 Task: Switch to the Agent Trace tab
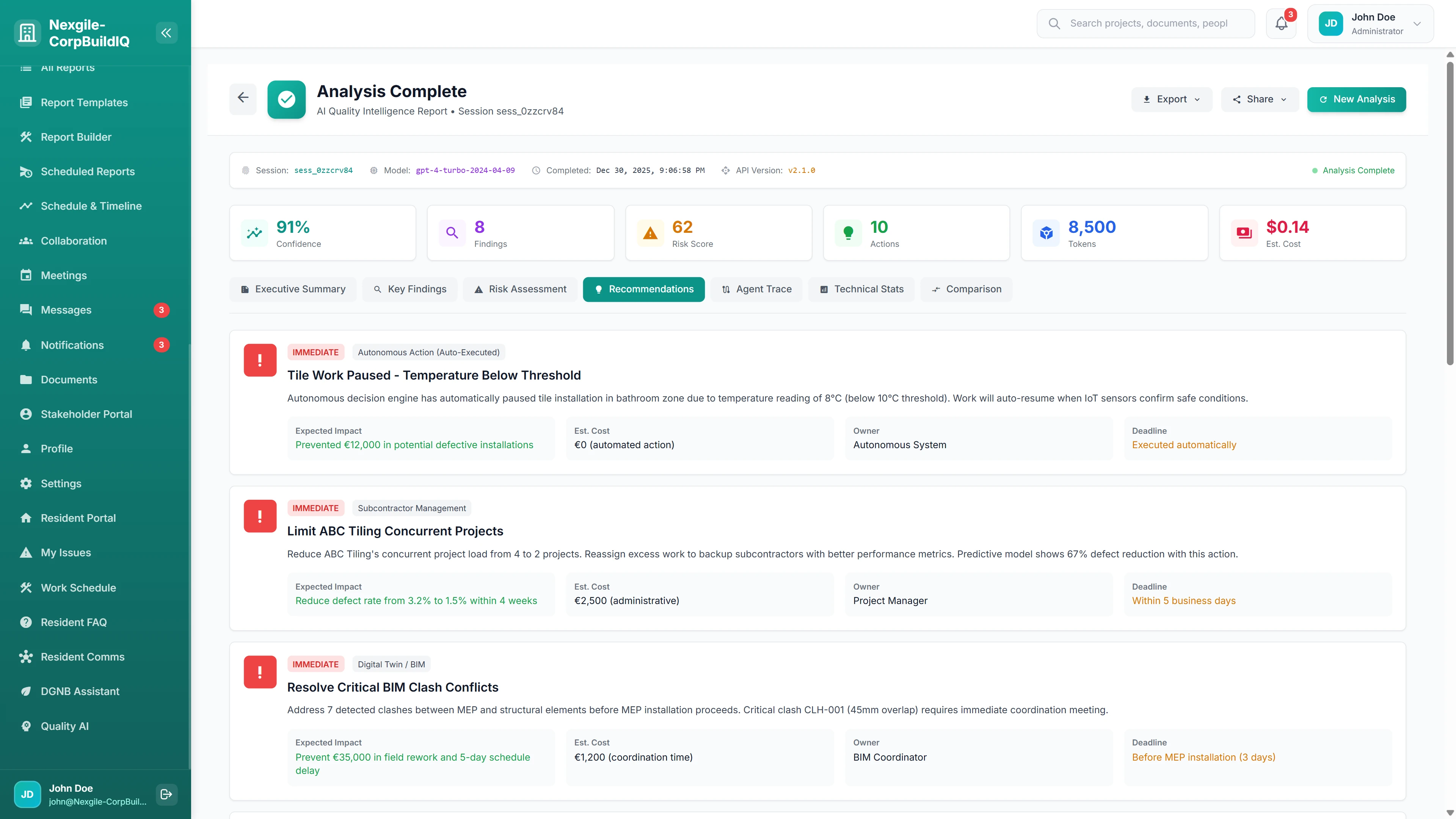(756, 289)
